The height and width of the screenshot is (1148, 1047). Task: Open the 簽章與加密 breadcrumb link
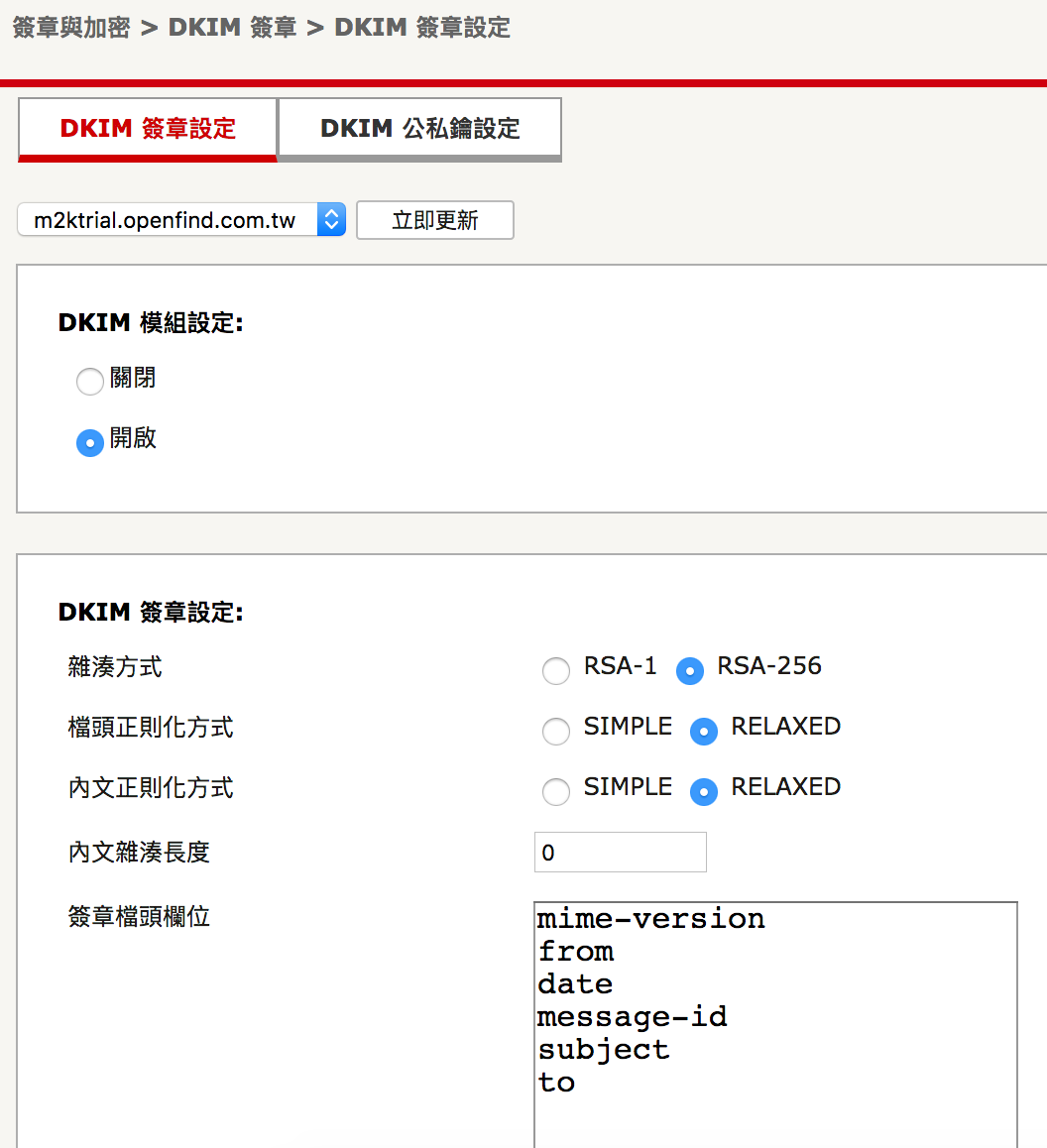coord(69,28)
